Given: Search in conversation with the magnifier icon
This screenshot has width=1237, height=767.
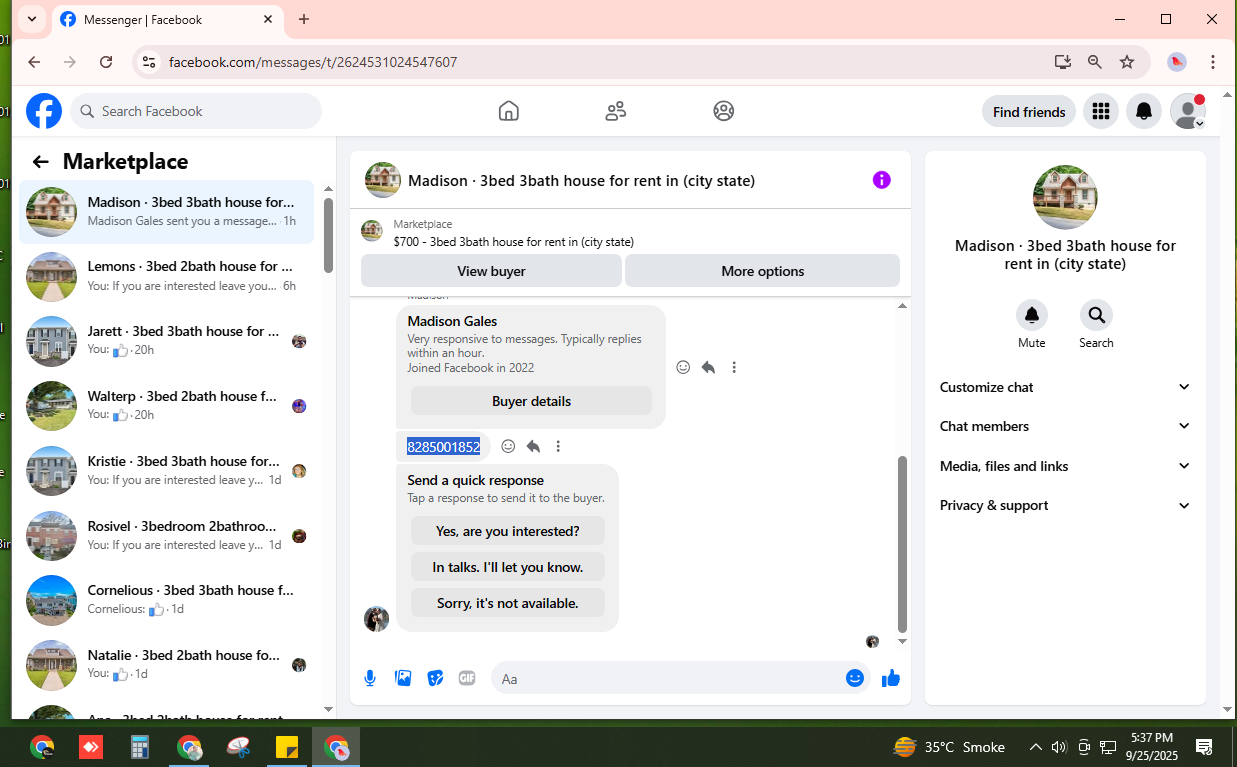Looking at the screenshot, I should click(x=1096, y=315).
